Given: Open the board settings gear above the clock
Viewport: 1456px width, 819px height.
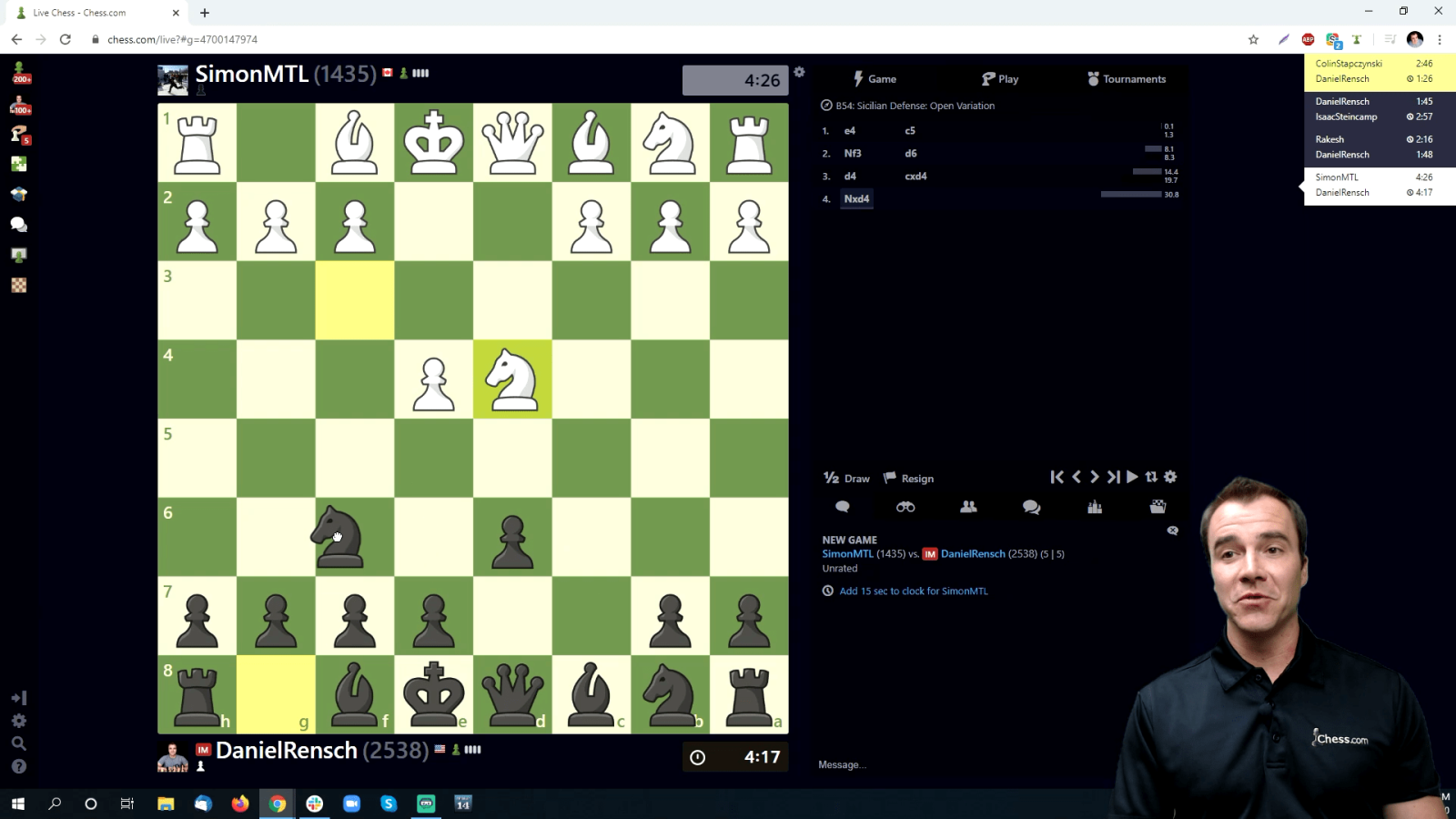Looking at the screenshot, I should tap(799, 72).
